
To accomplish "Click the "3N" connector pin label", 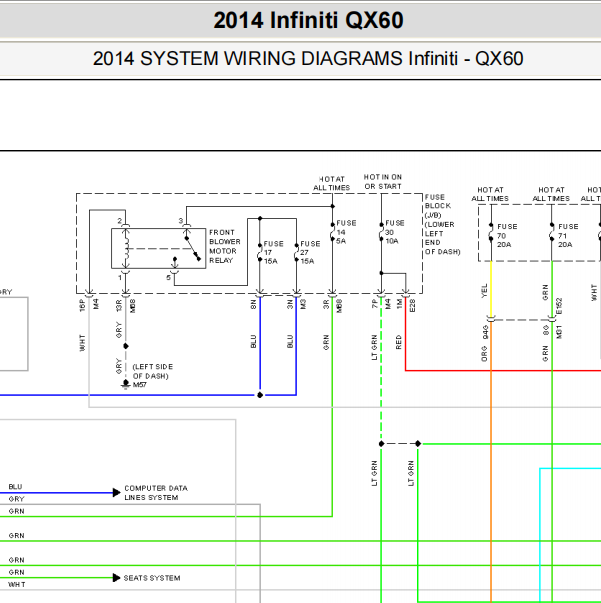I will (x=290, y=305).
